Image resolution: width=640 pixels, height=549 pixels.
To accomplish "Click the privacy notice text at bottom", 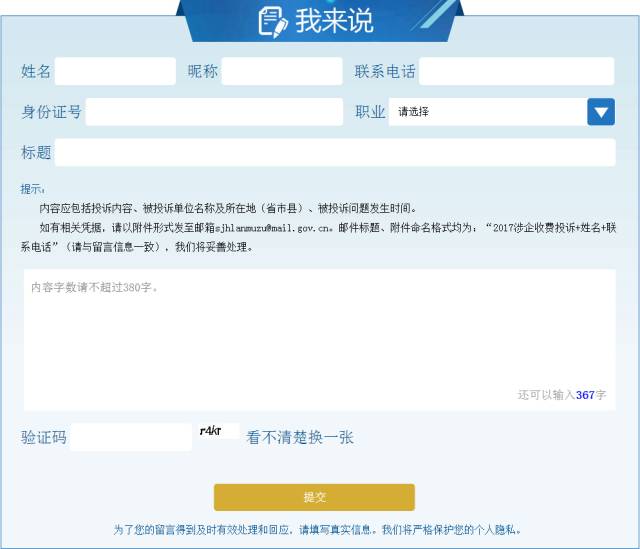I will tap(317, 530).
